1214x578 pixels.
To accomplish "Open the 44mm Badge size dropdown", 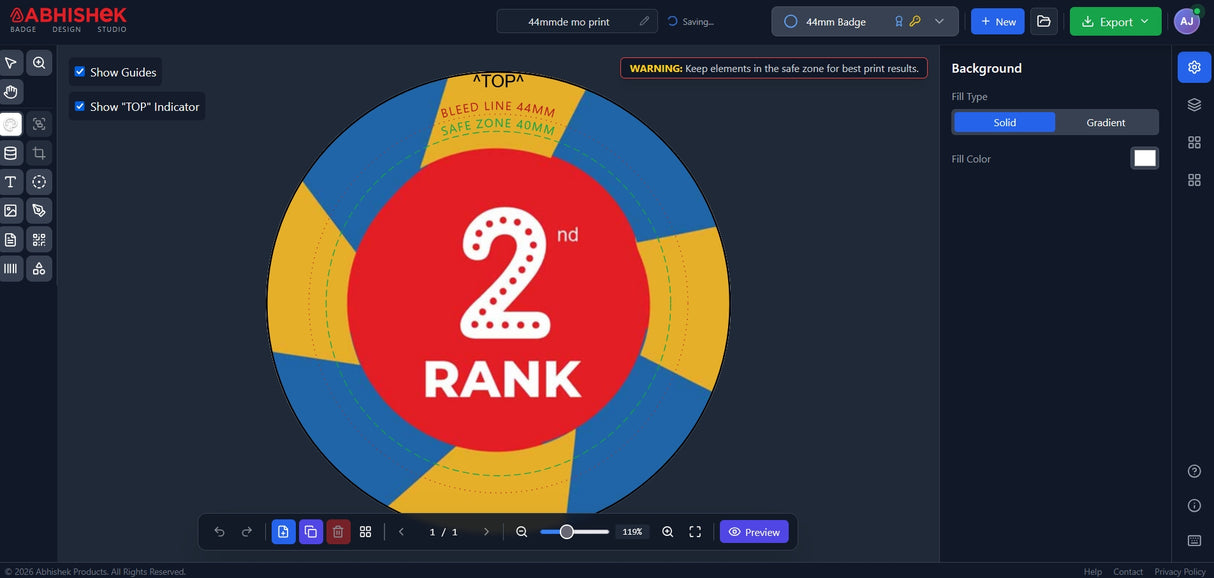I will [939, 20].
